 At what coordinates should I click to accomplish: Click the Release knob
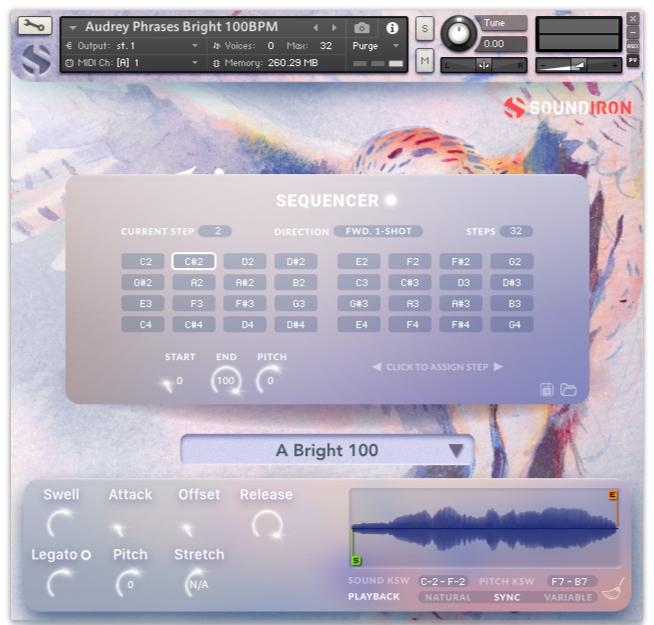point(267,524)
